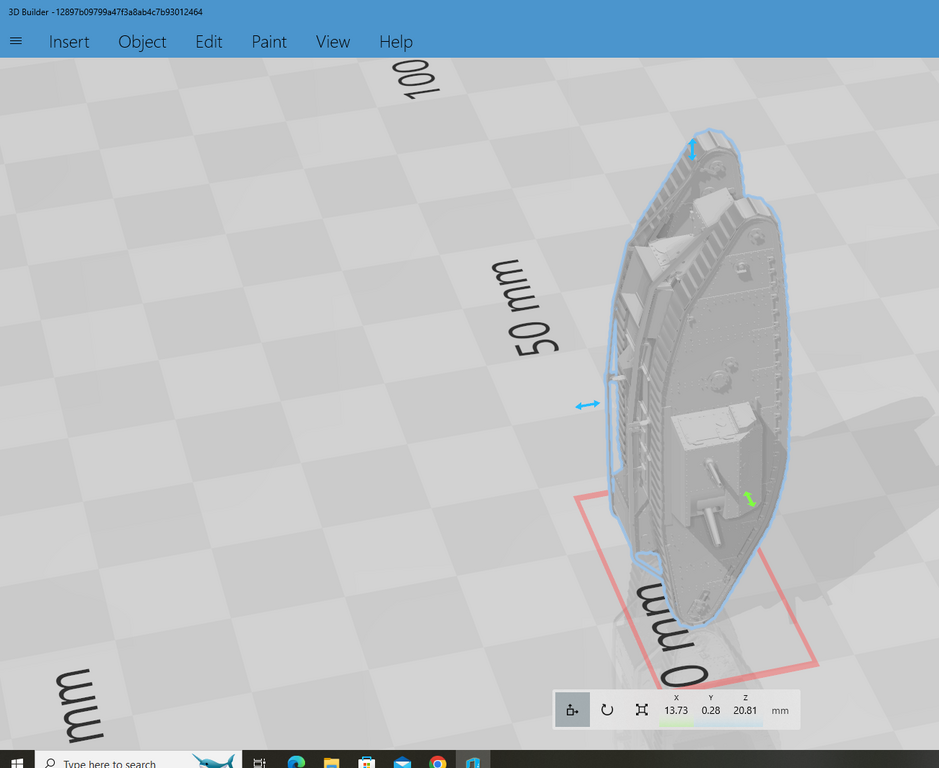Open File Explorer from taskbar
The image size is (939, 768).
click(331, 762)
